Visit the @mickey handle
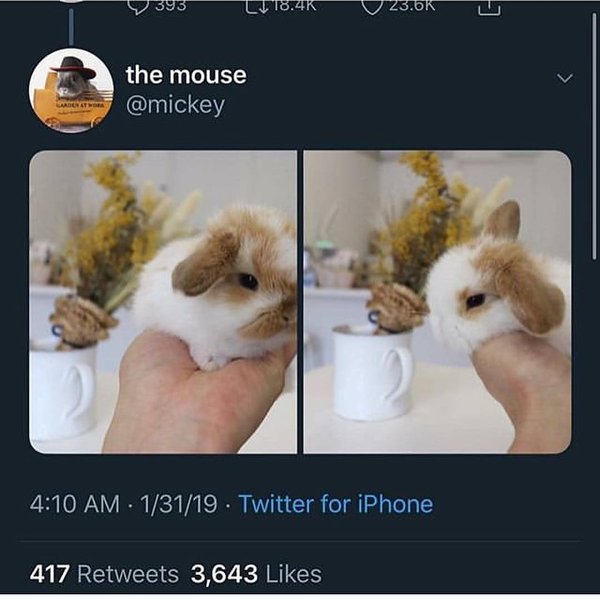 [173, 105]
